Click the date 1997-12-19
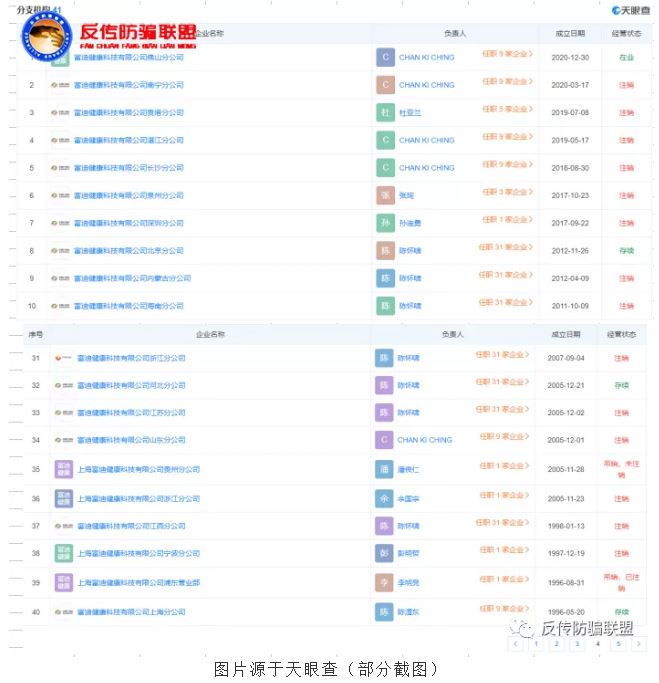659x683 pixels. [x=566, y=553]
